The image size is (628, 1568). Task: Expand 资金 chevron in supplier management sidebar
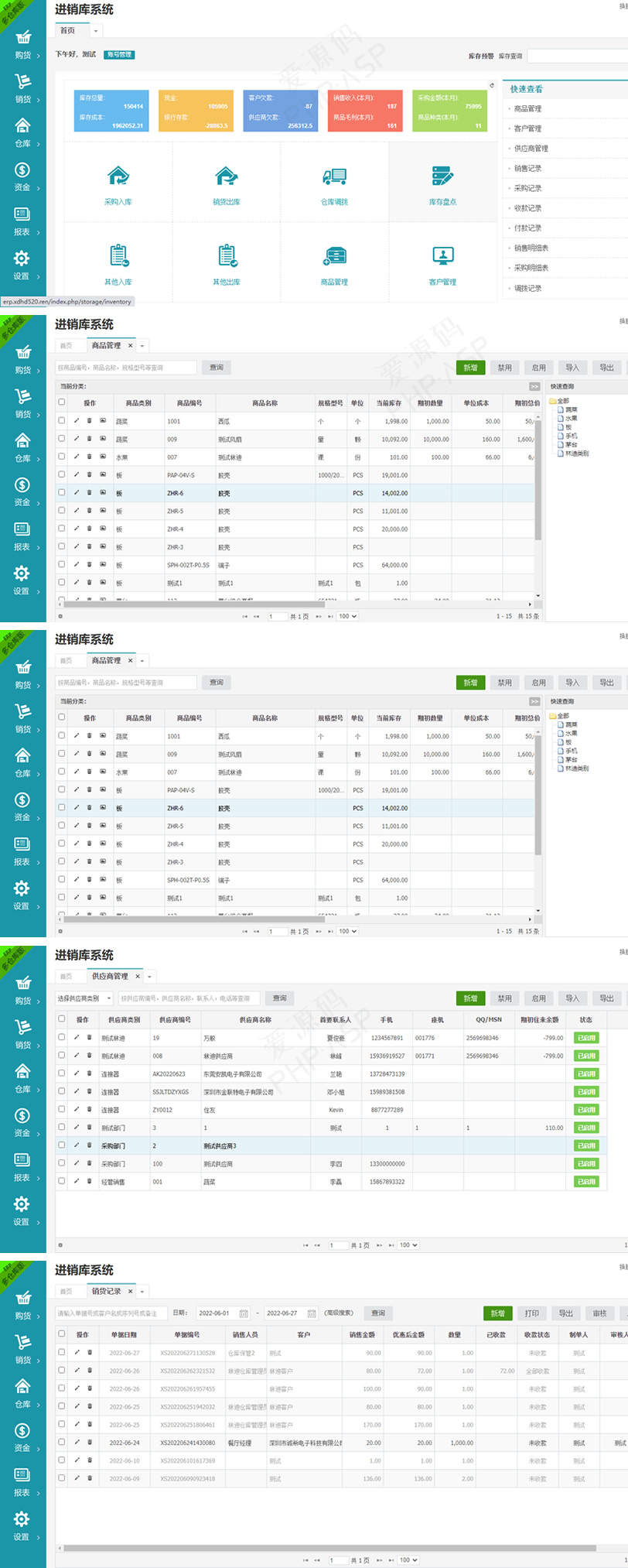pos(39,1134)
